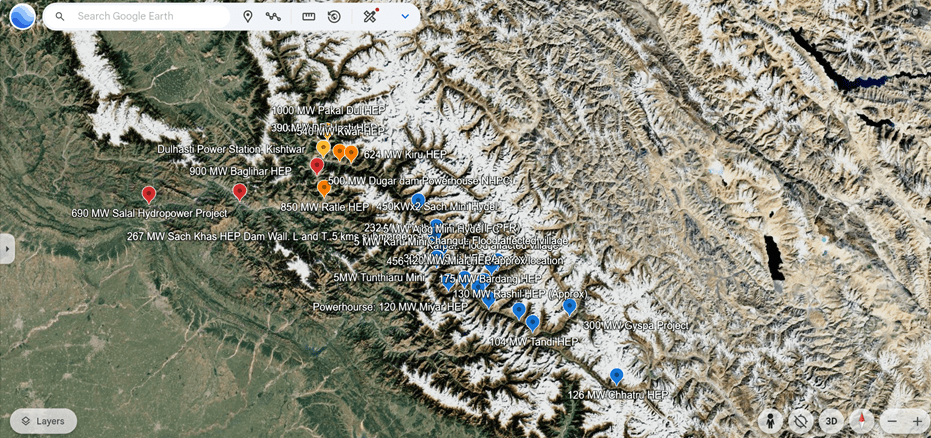Open historical imagery time tool
931x438 pixels.
point(334,17)
